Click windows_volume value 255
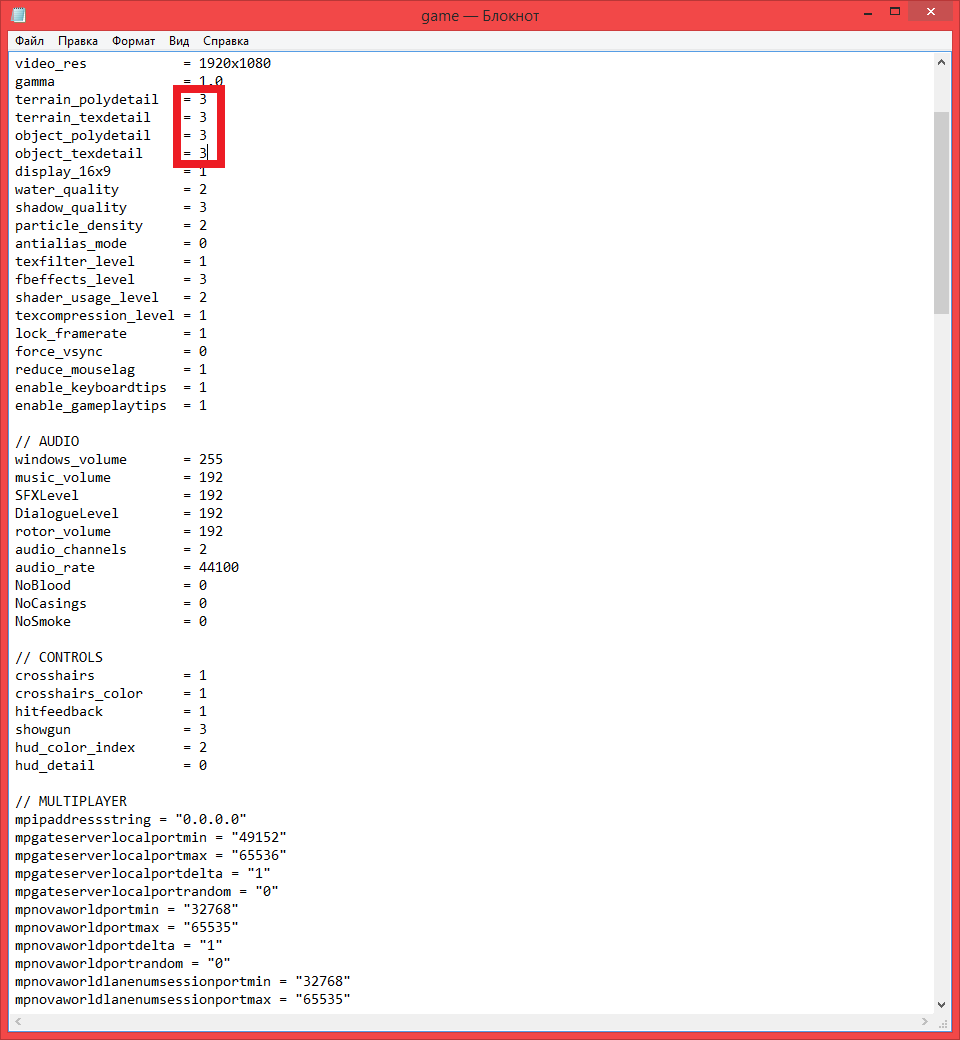The width and height of the screenshot is (960, 1040). click(x=211, y=460)
